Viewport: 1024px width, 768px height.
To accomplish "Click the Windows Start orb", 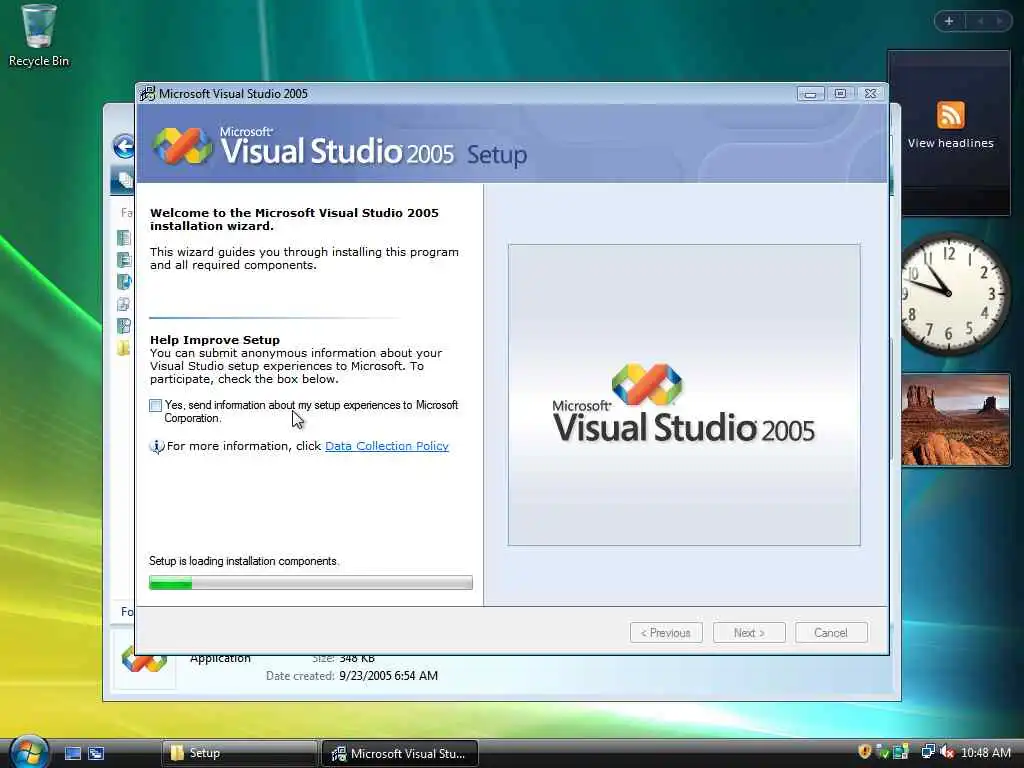I will point(29,751).
